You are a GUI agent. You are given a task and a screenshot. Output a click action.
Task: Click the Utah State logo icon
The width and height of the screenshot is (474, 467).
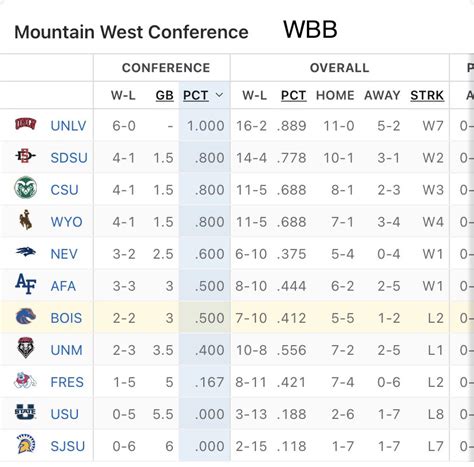pyautogui.click(x=25, y=412)
